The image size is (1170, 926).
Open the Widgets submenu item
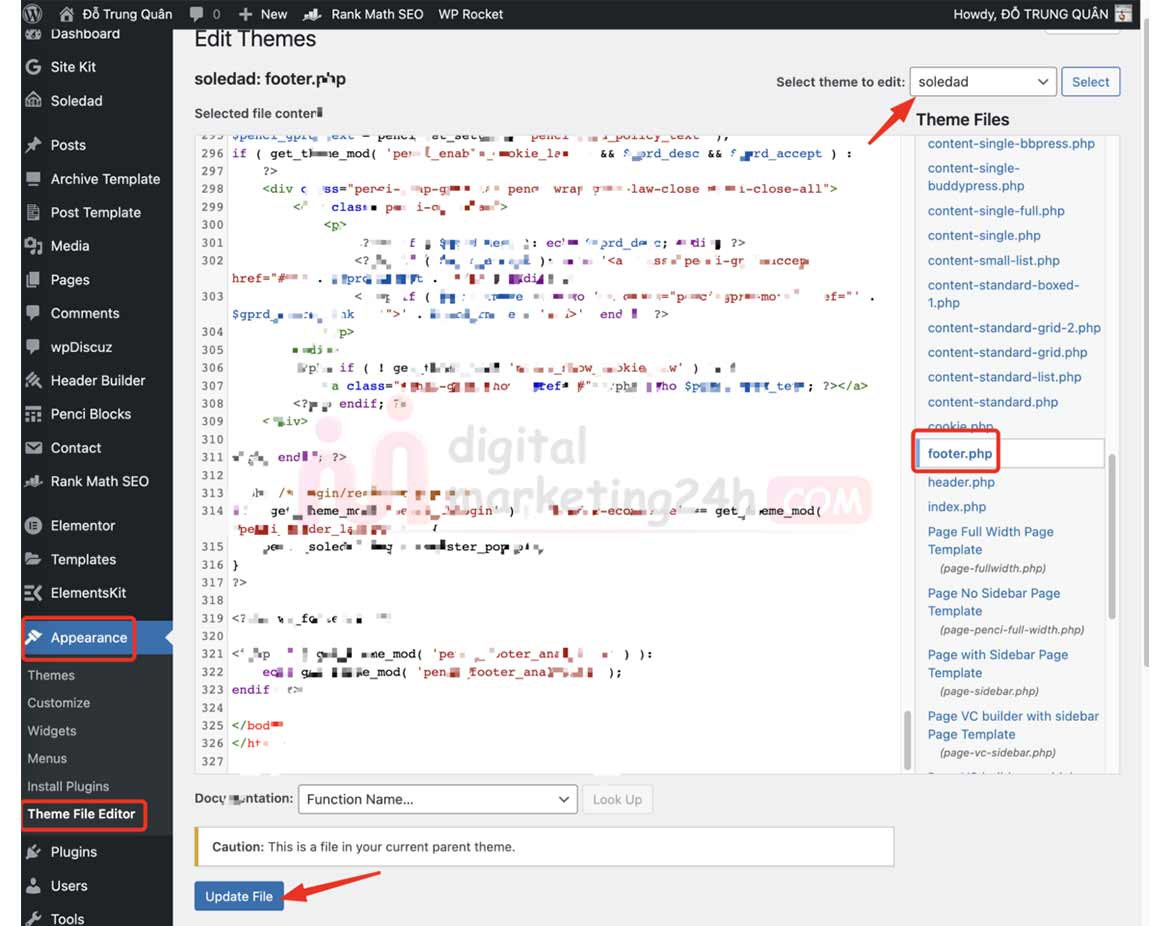pyautogui.click(x=51, y=731)
